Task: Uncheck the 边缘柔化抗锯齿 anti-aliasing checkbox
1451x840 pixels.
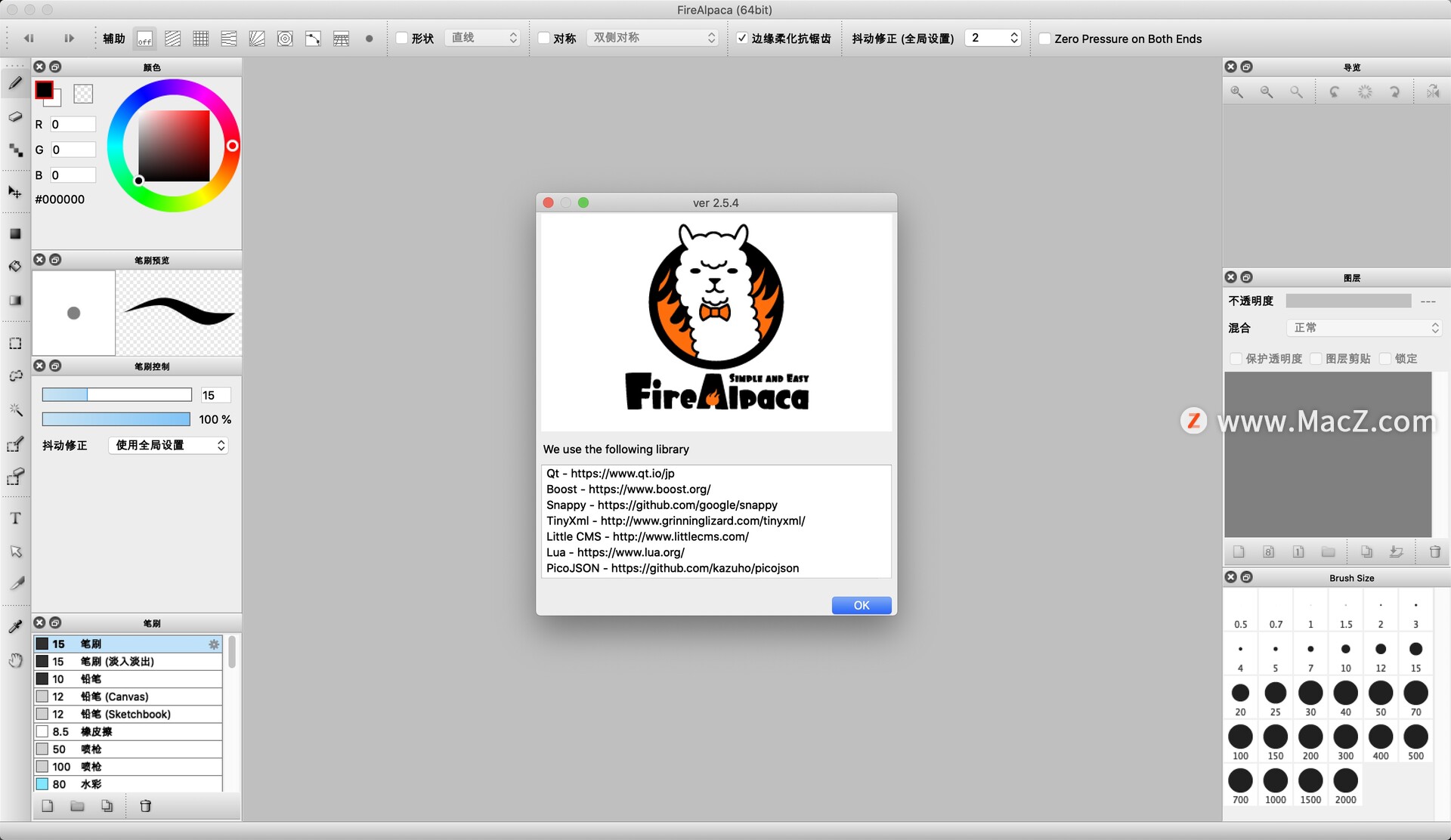Action: click(742, 39)
